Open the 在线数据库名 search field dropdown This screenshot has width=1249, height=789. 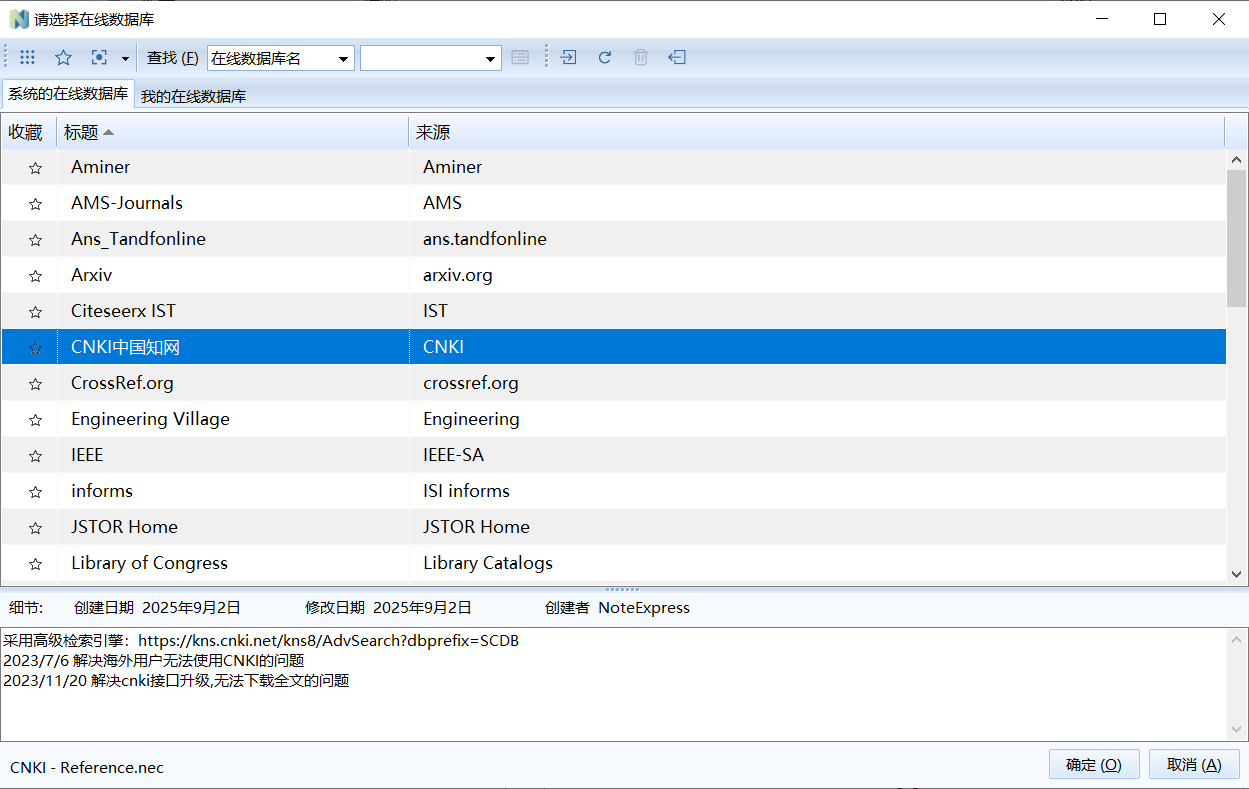pos(344,59)
